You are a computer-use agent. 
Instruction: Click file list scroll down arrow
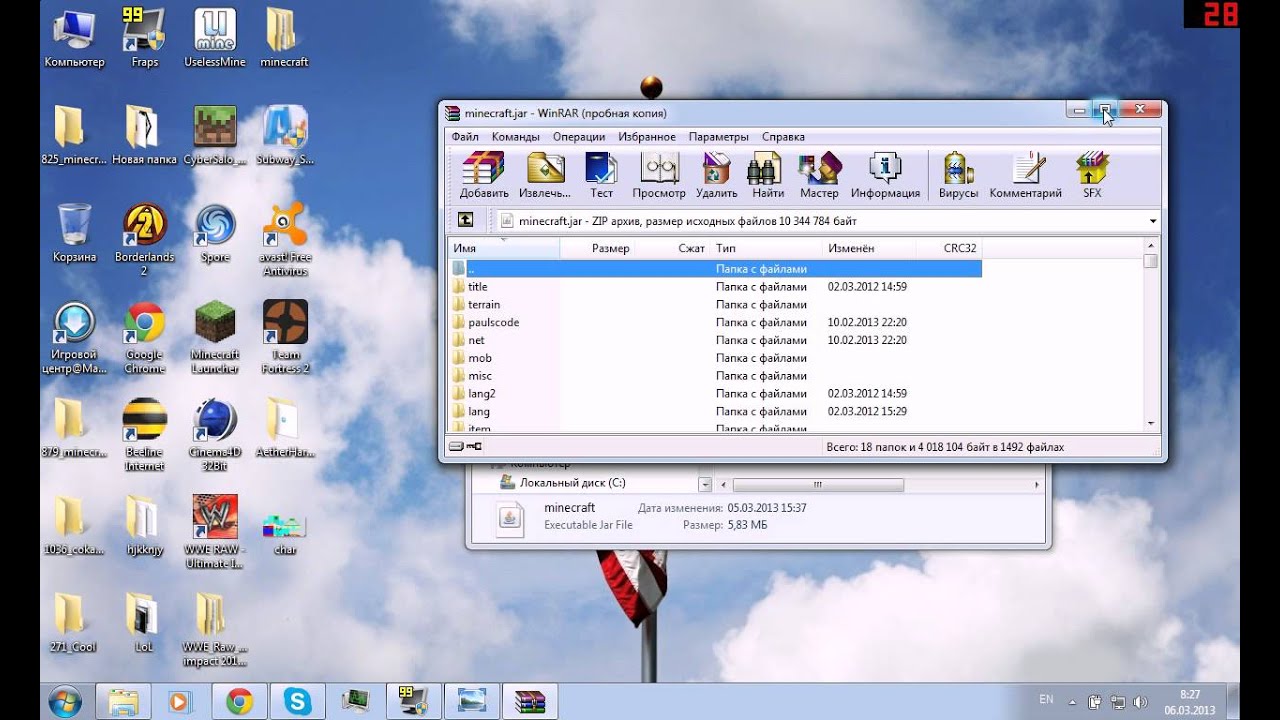tap(1151, 424)
